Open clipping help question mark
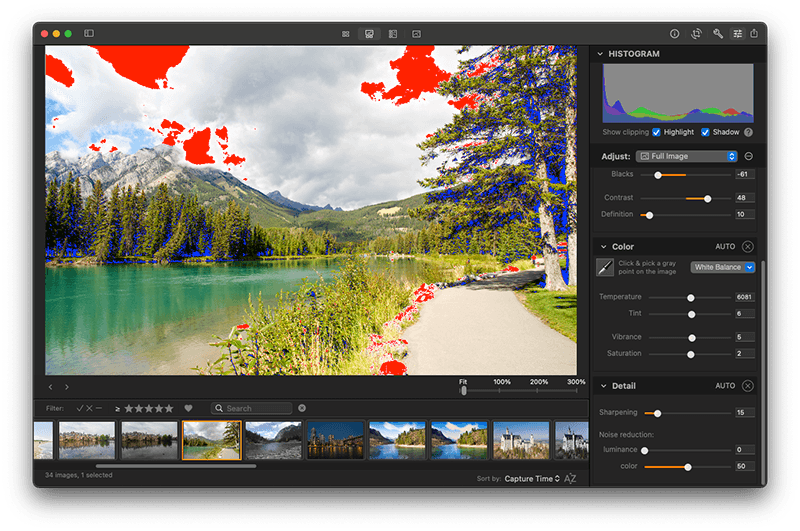The height and width of the screenshot is (531, 800). tap(748, 132)
